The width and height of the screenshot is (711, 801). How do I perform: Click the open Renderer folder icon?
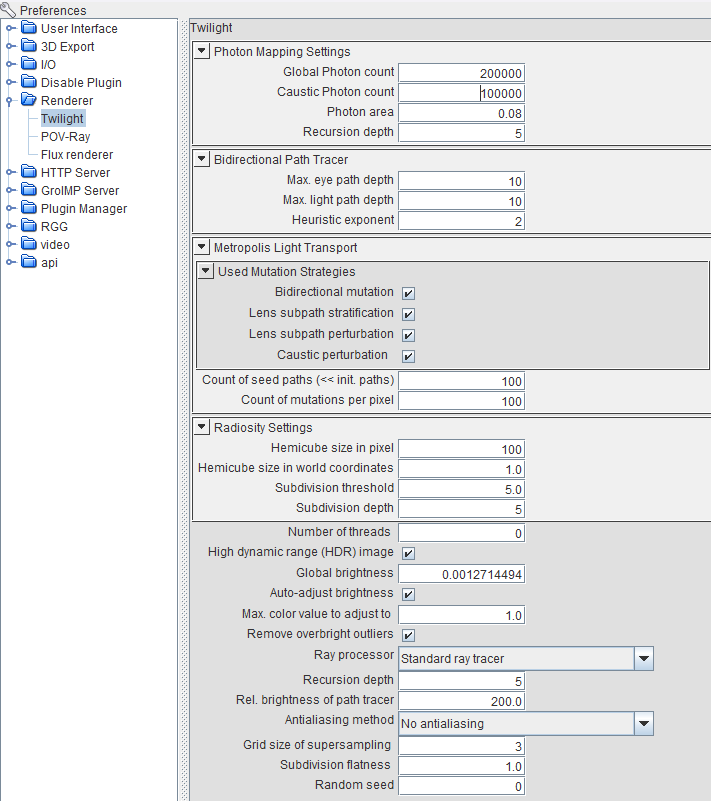click(29, 100)
